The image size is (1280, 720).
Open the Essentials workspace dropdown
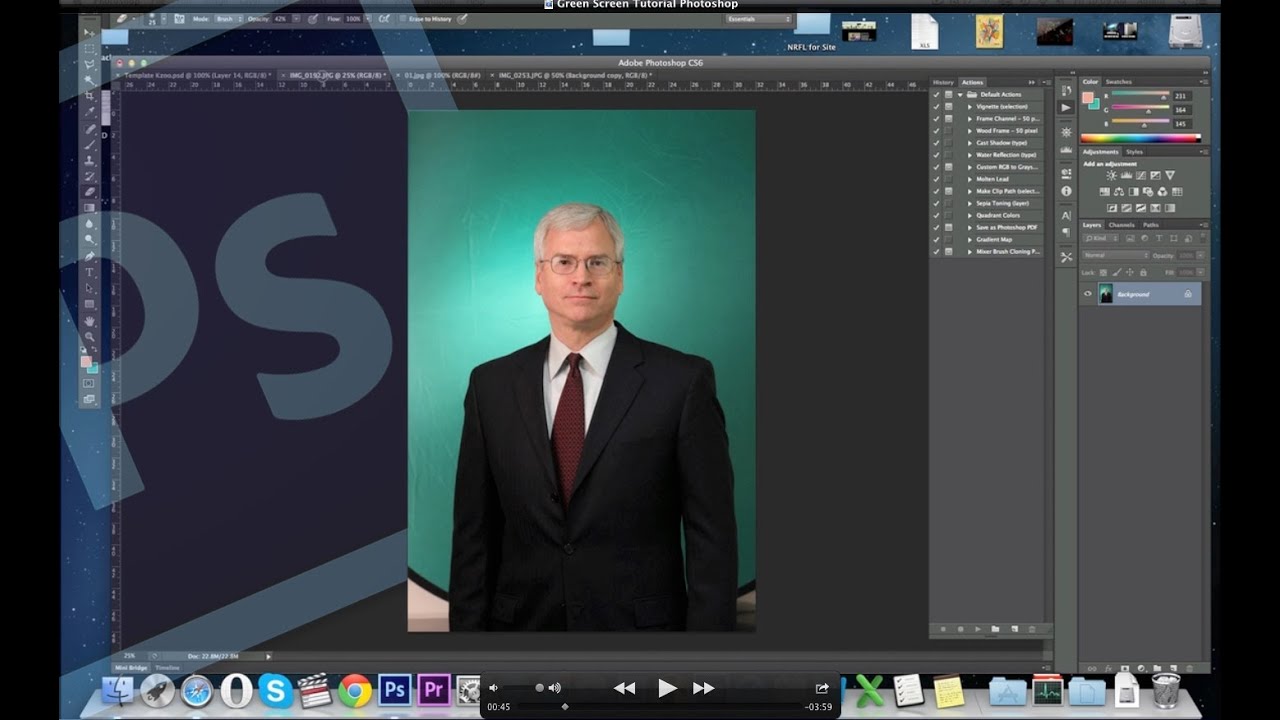point(759,19)
